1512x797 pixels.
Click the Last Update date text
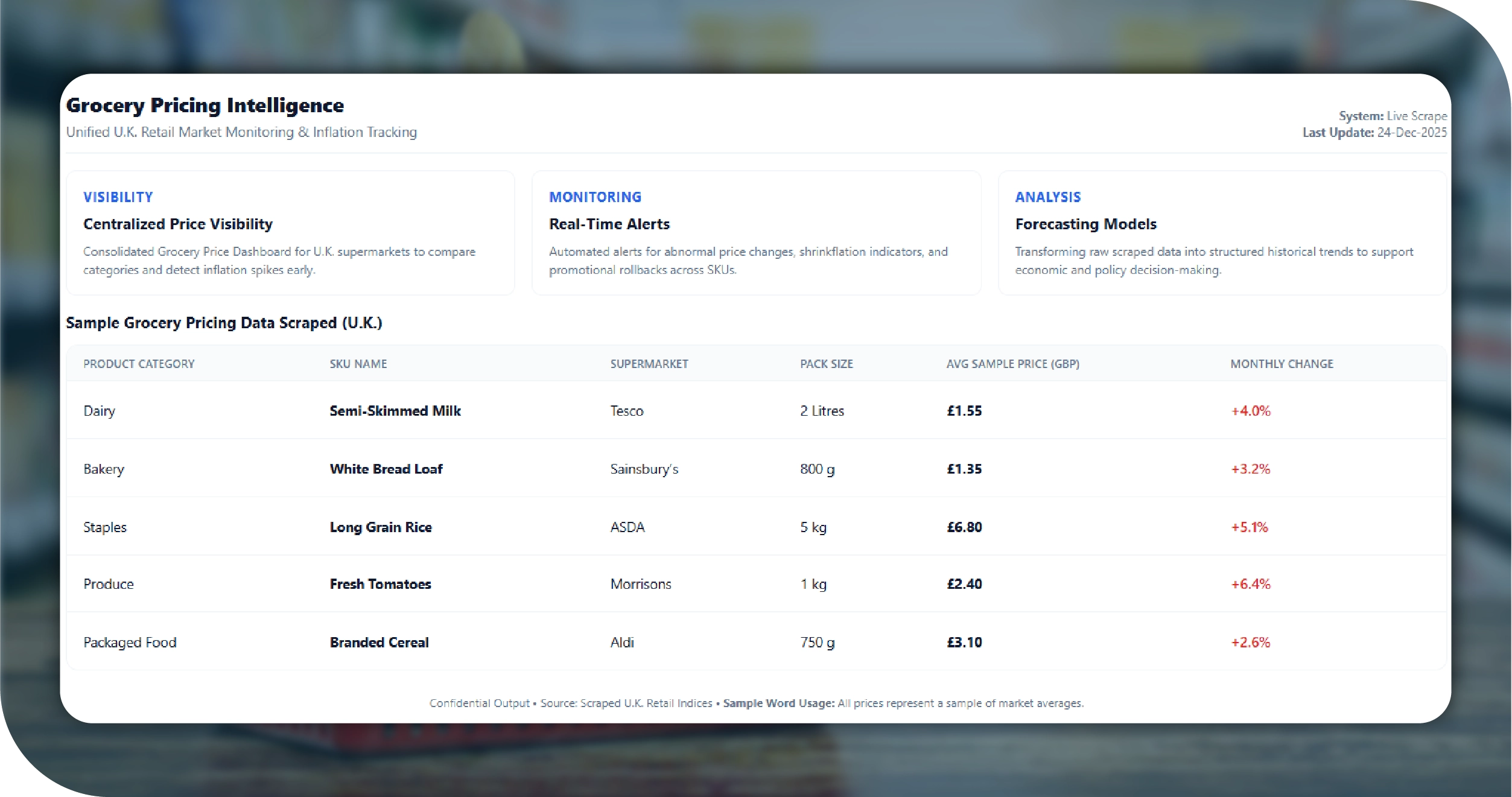[x=1411, y=132]
